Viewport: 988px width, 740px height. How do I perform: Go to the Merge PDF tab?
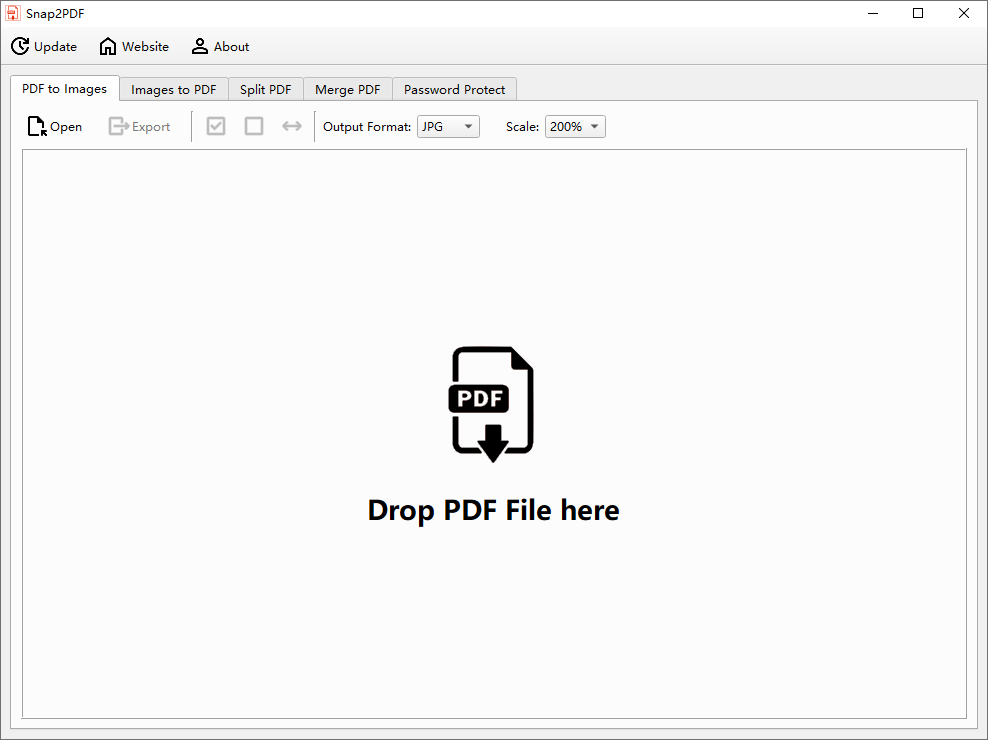click(x=348, y=90)
